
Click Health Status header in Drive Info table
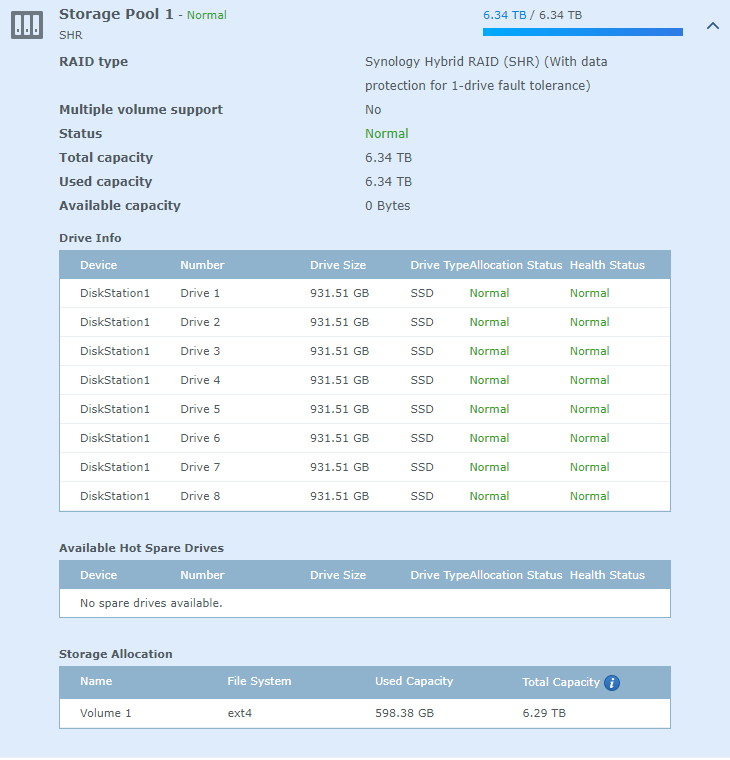(x=607, y=265)
